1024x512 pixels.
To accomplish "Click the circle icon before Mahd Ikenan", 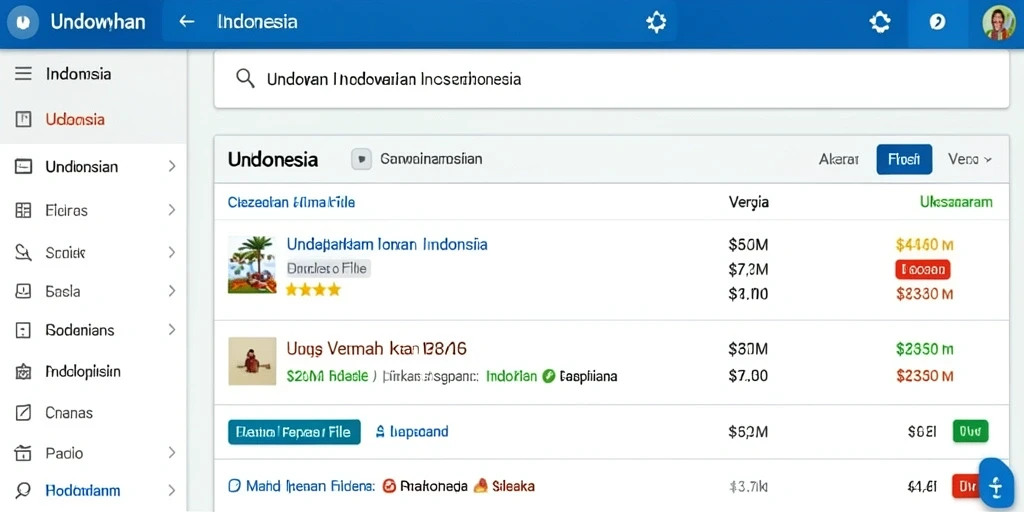I will pos(234,486).
